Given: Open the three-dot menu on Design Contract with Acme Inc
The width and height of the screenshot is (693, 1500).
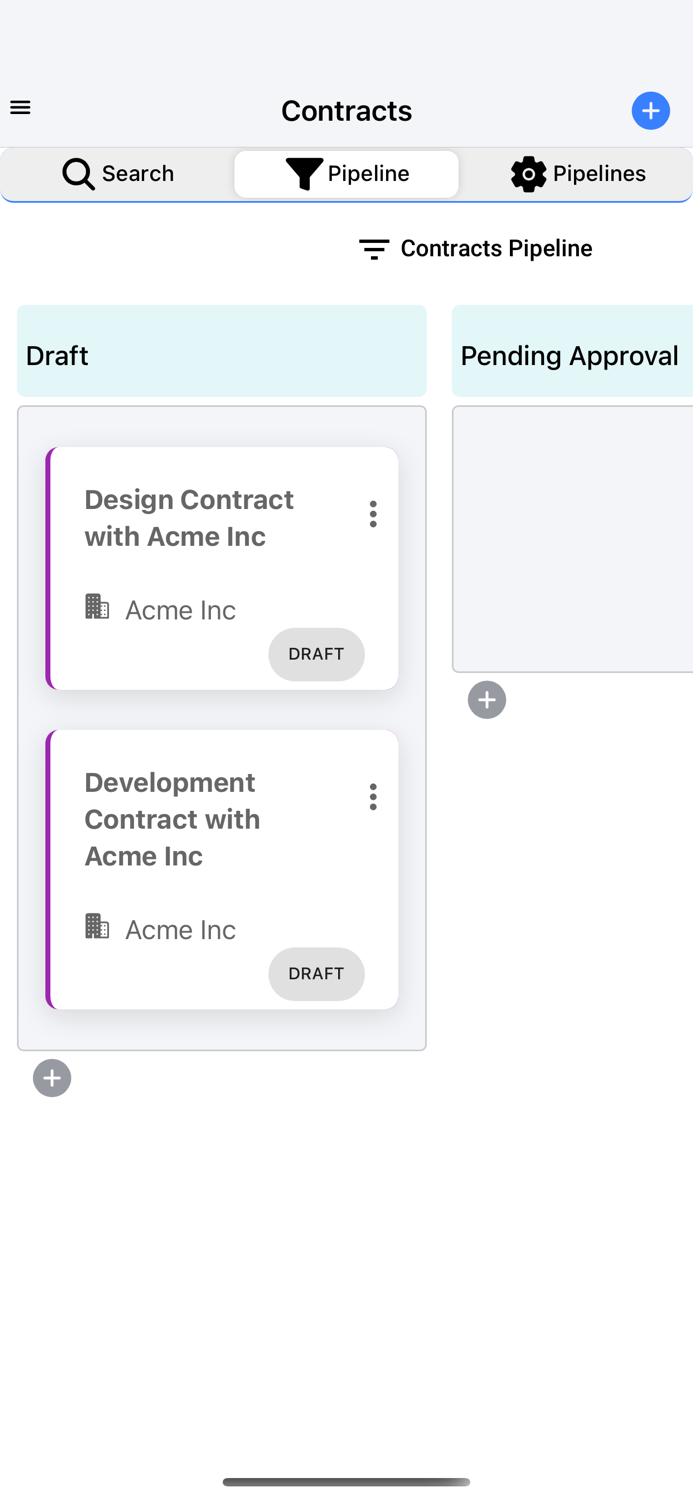Looking at the screenshot, I should tap(373, 514).
